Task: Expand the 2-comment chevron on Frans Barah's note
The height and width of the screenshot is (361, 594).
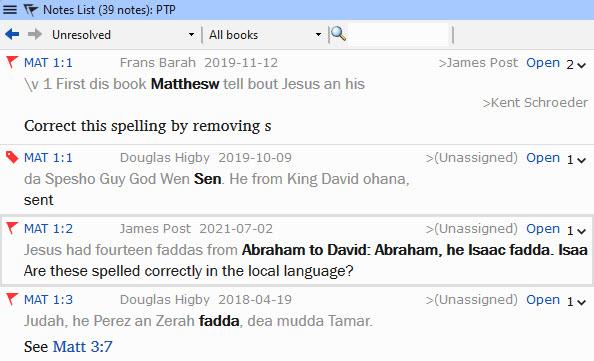Action: [x=581, y=66]
